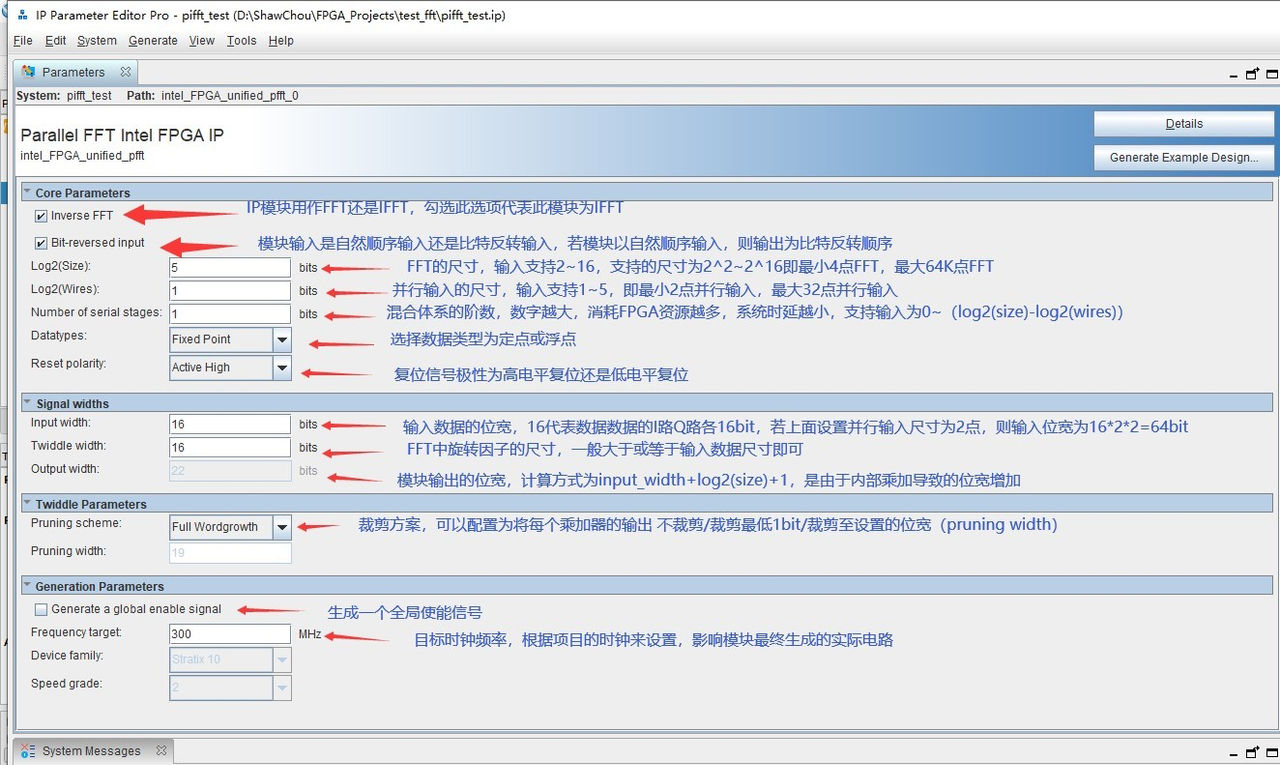The height and width of the screenshot is (765, 1280).
Task: Click Number of serial stages field
Action: click(x=230, y=314)
